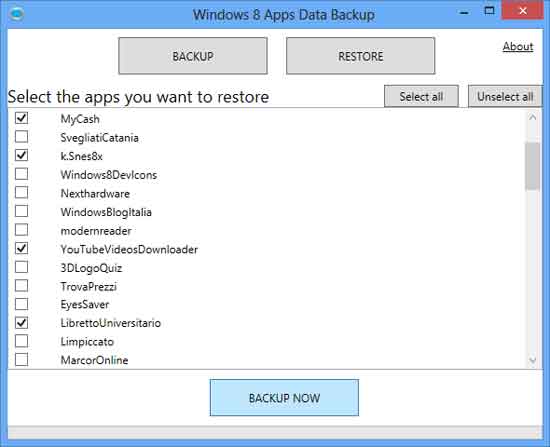Select the MyCash label text
550x447 pixels.
point(80,119)
